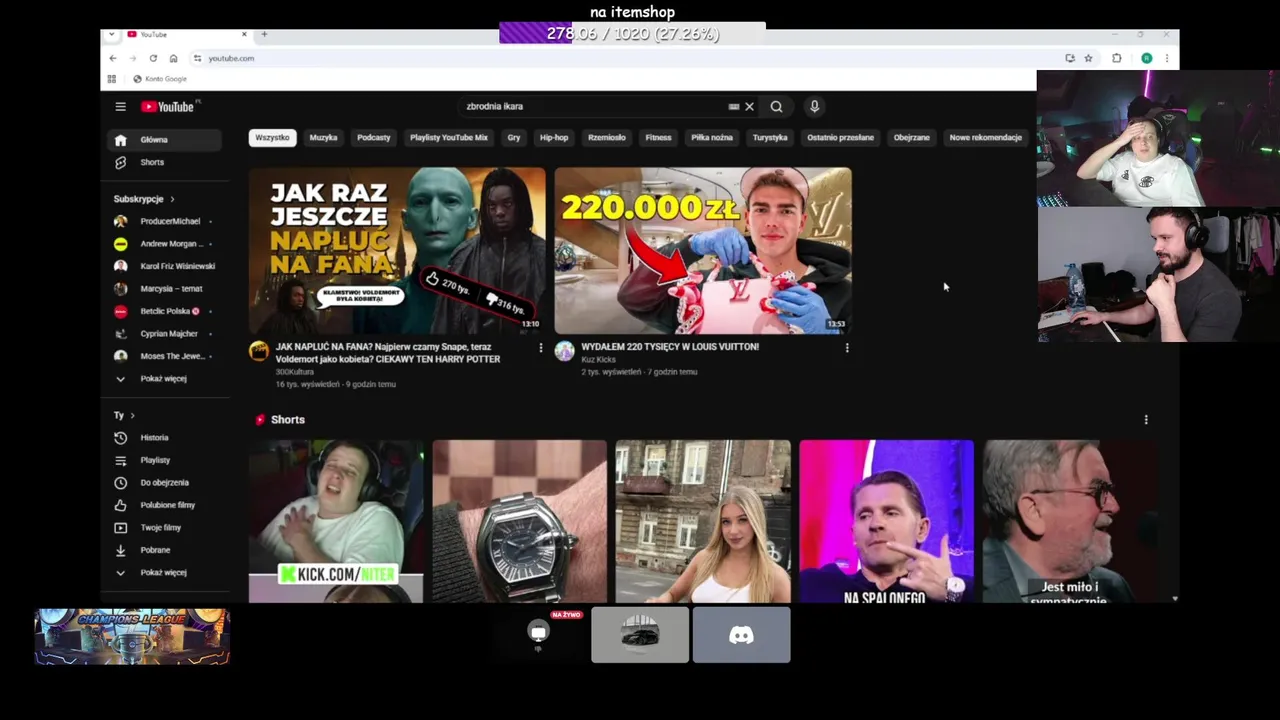The height and width of the screenshot is (720, 1280).
Task: Select the Podcasty filter chip
Action: pyautogui.click(x=374, y=138)
